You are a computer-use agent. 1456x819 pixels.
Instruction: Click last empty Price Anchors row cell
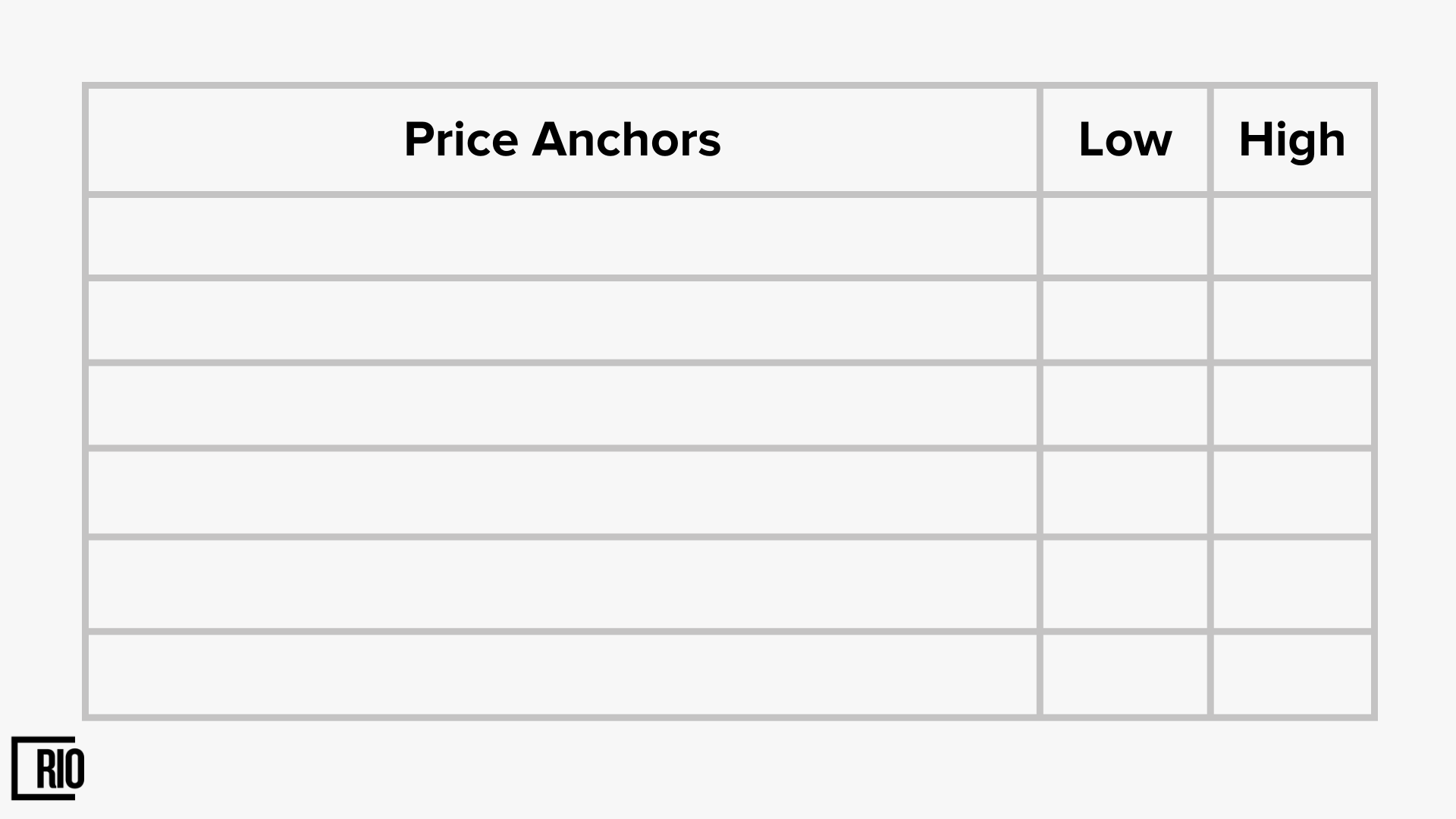coord(562,674)
